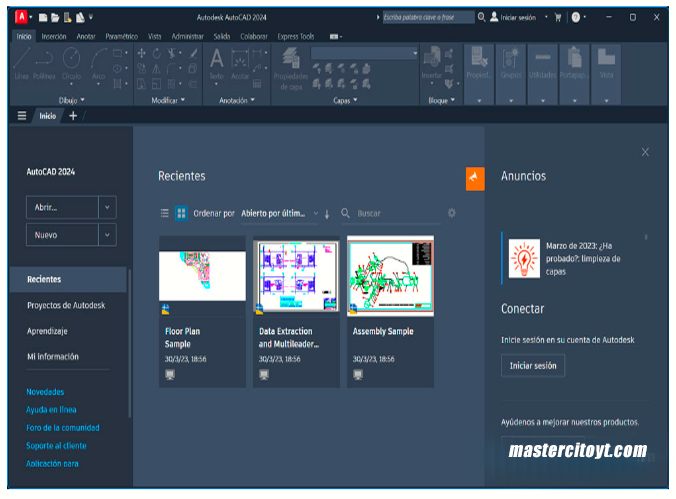Open the Anotar ribbon tab
The width and height of the screenshot is (676, 499).
(x=86, y=37)
